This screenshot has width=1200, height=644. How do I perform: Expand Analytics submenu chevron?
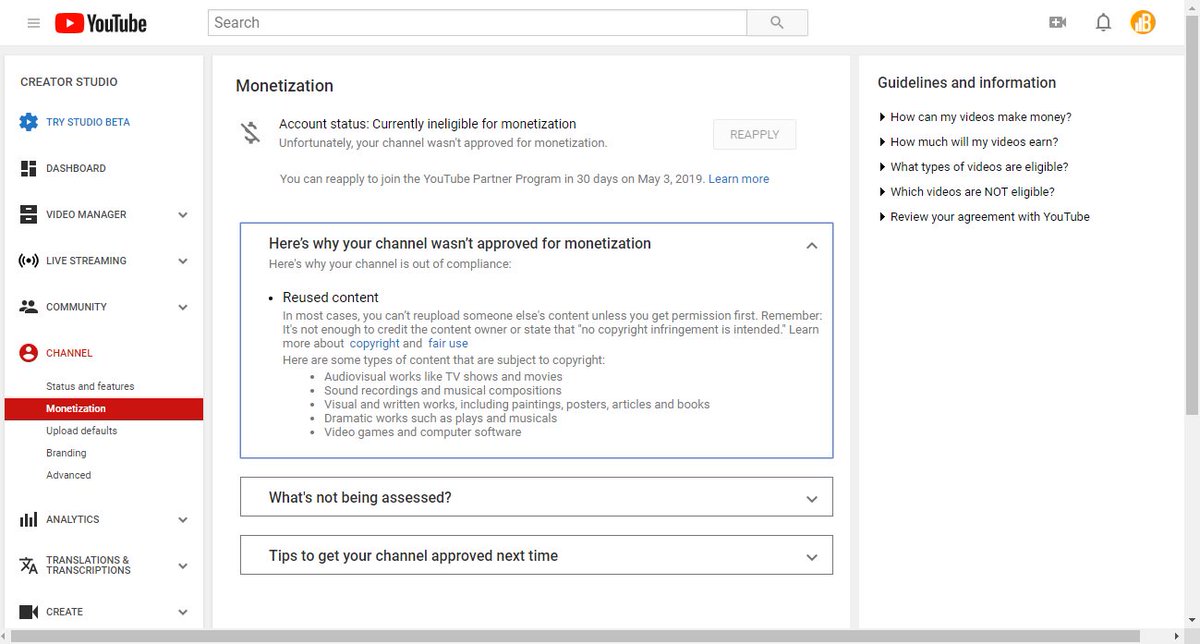(x=183, y=520)
